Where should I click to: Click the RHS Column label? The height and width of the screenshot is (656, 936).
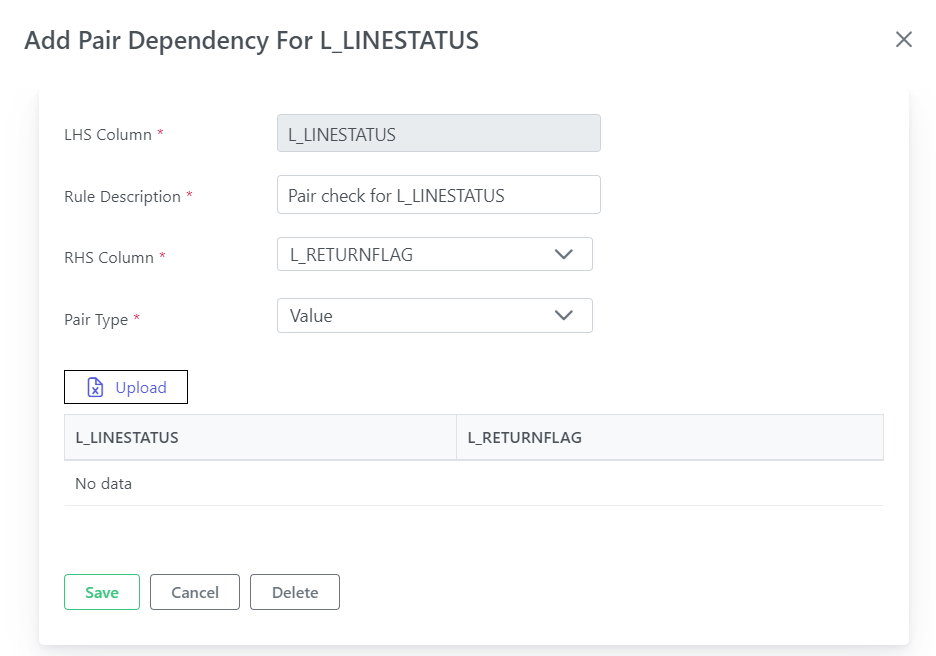coord(109,258)
